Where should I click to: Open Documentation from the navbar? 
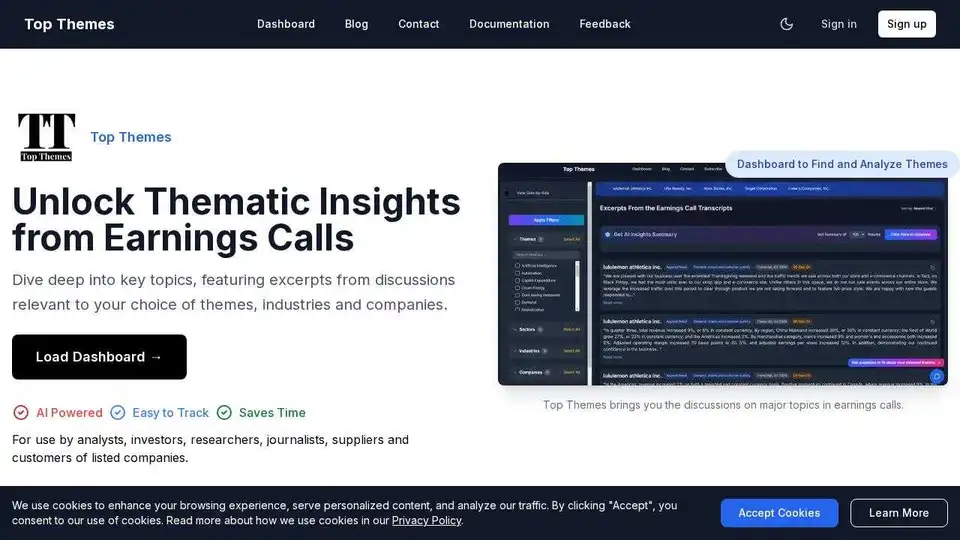[509, 24]
